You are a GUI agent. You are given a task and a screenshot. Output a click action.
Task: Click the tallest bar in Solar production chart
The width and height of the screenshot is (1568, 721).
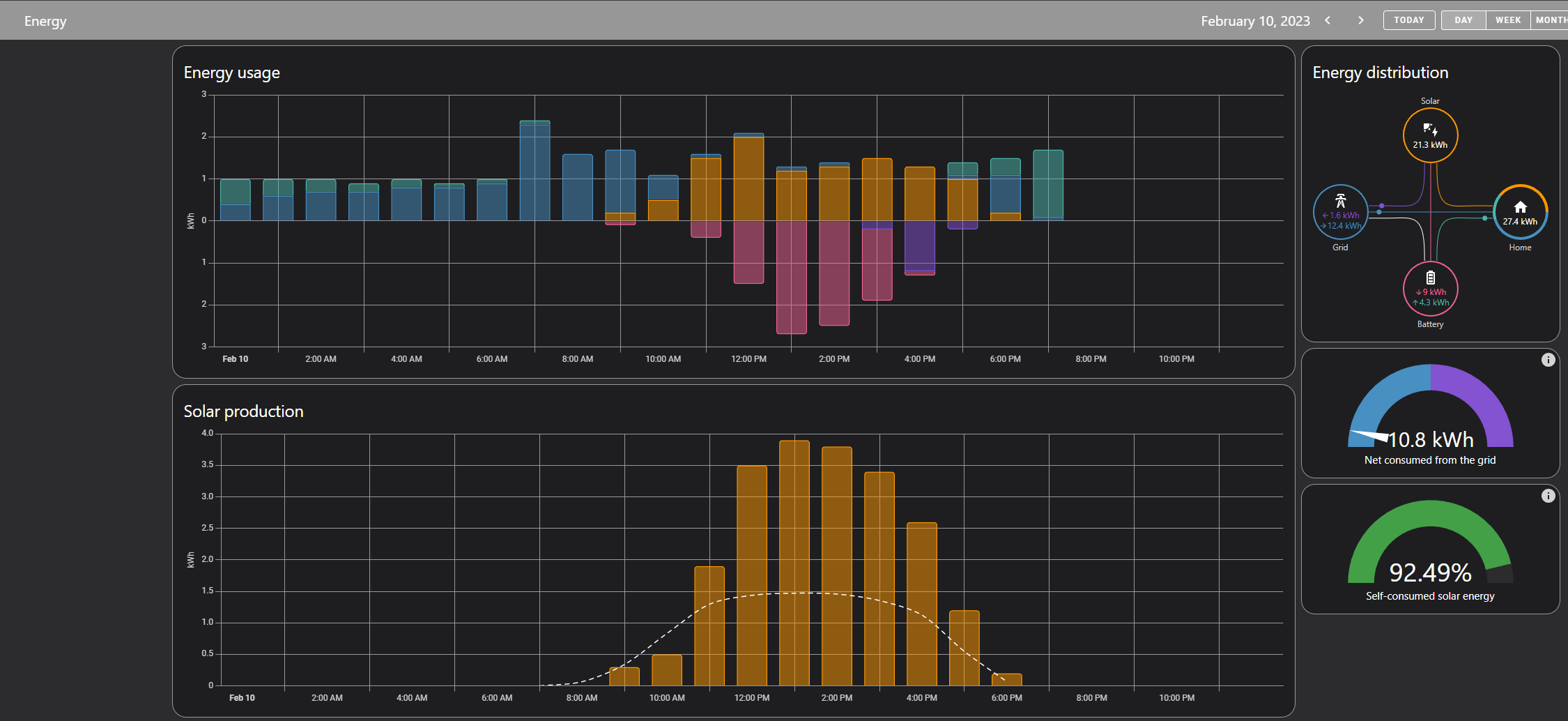coord(794,558)
